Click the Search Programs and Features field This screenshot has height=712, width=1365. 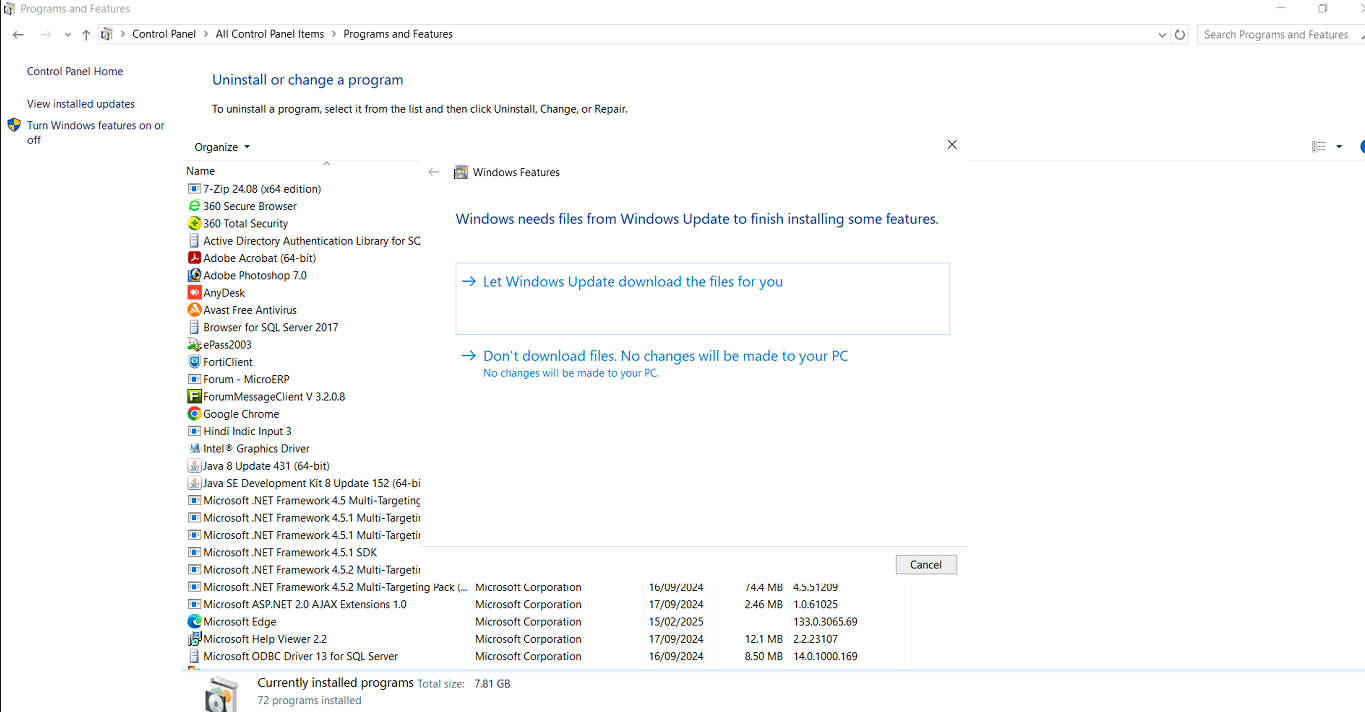1278,34
